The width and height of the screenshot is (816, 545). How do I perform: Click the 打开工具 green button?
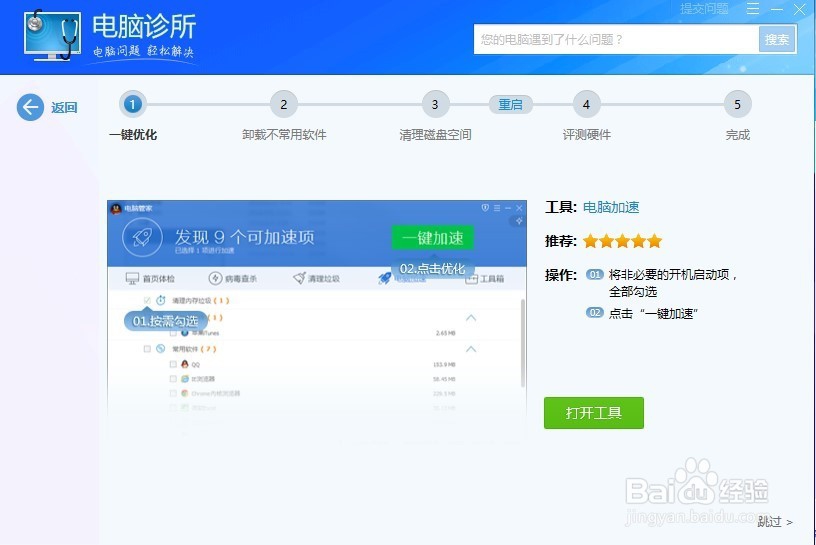[594, 413]
